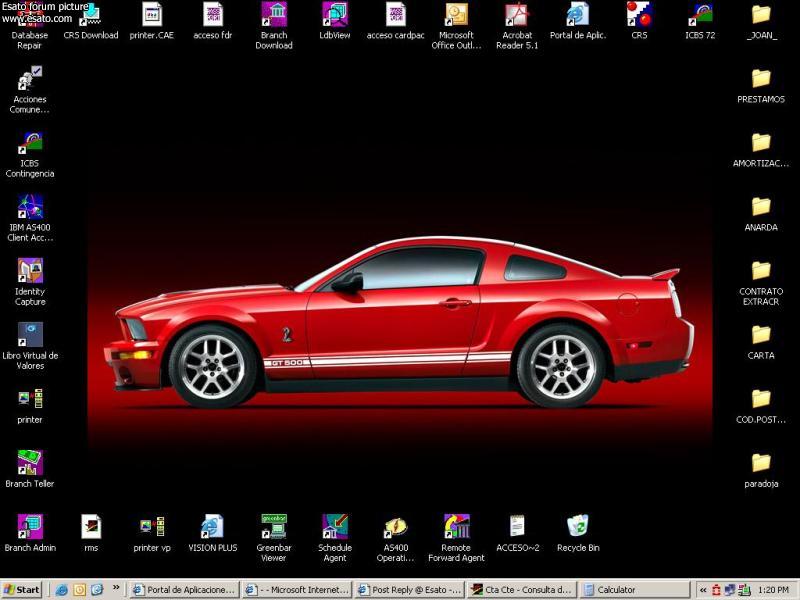The image size is (800, 600).
Task: Open the CRS desktop shortcut
Action: 639,21
